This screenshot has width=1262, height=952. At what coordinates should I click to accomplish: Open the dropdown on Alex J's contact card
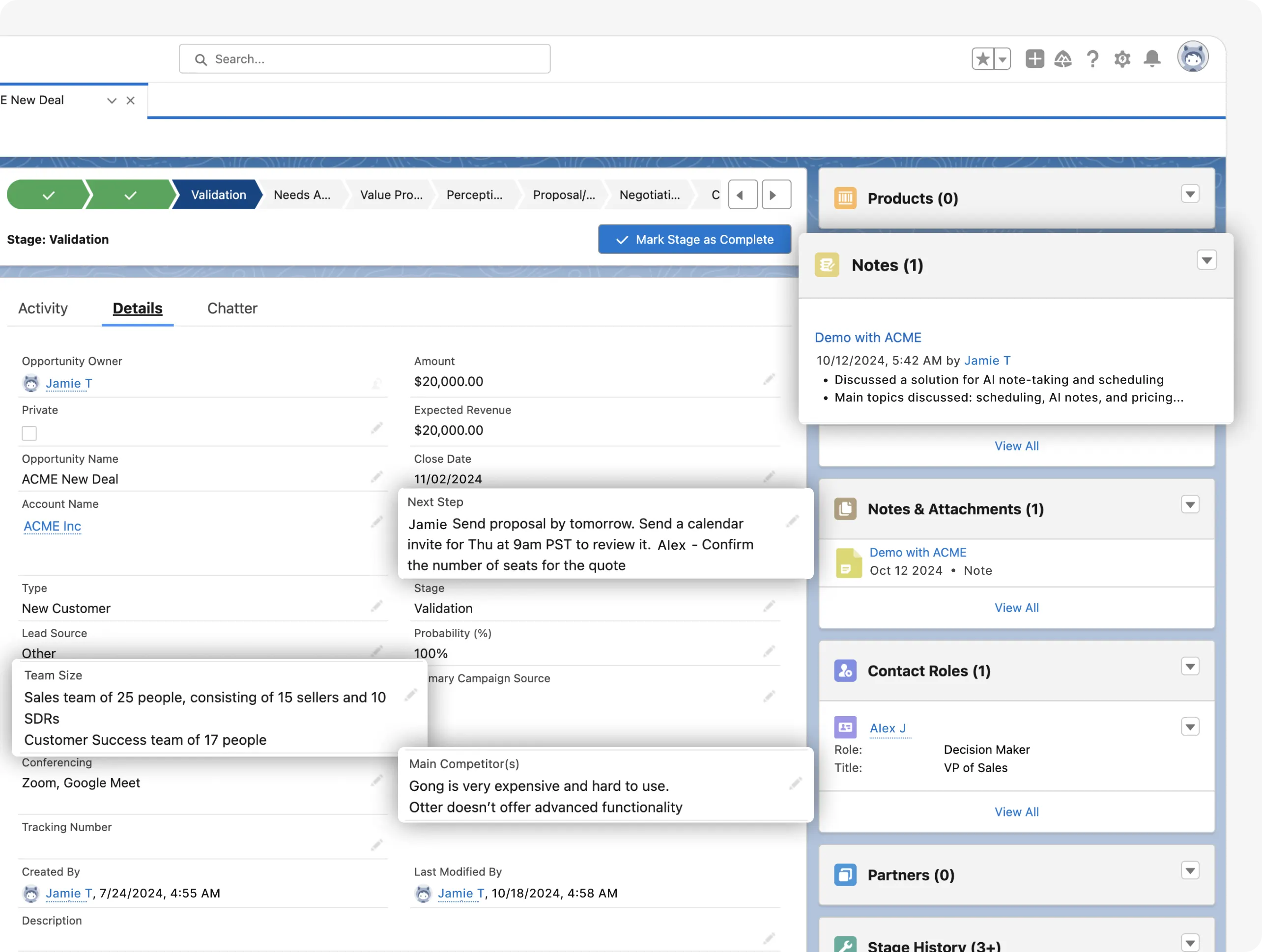[1190, 727]
